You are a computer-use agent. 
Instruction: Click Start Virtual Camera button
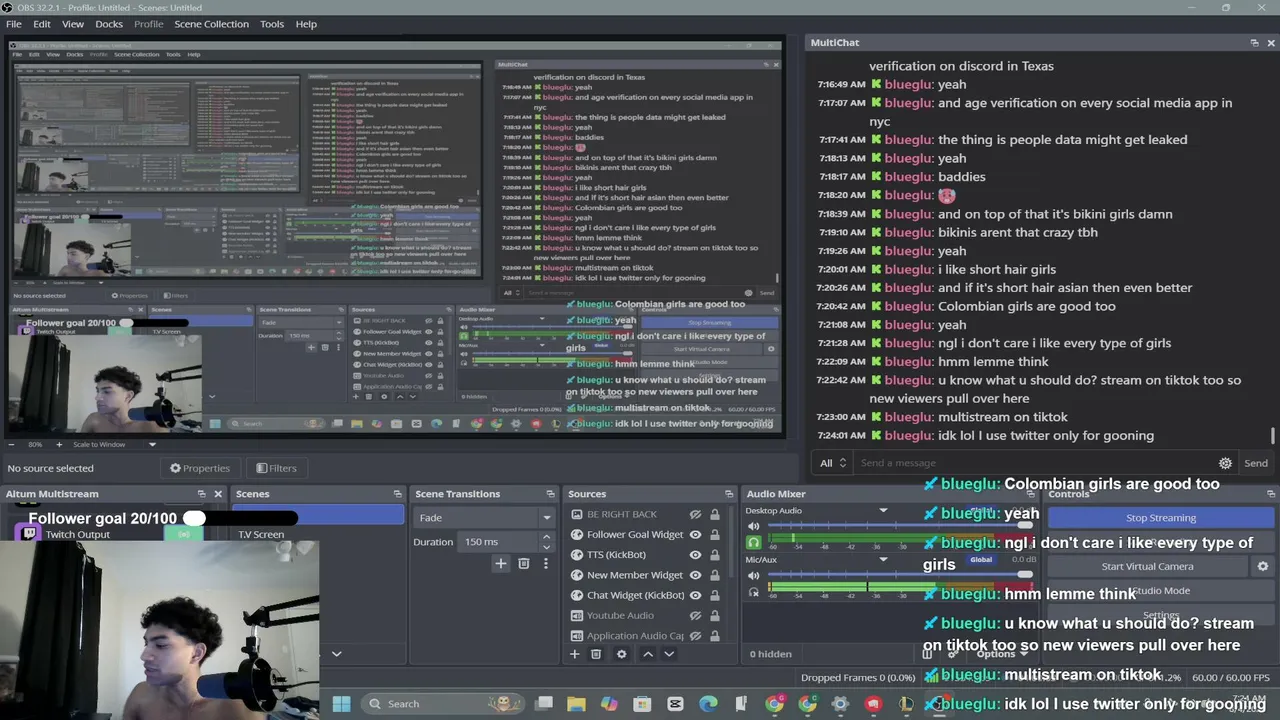pyautogui.click(x=1147, y=566)
